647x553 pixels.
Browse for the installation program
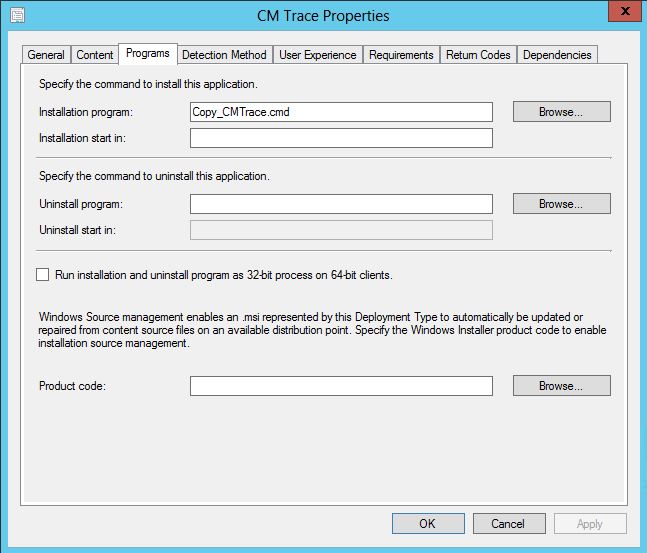coord(562,112)
